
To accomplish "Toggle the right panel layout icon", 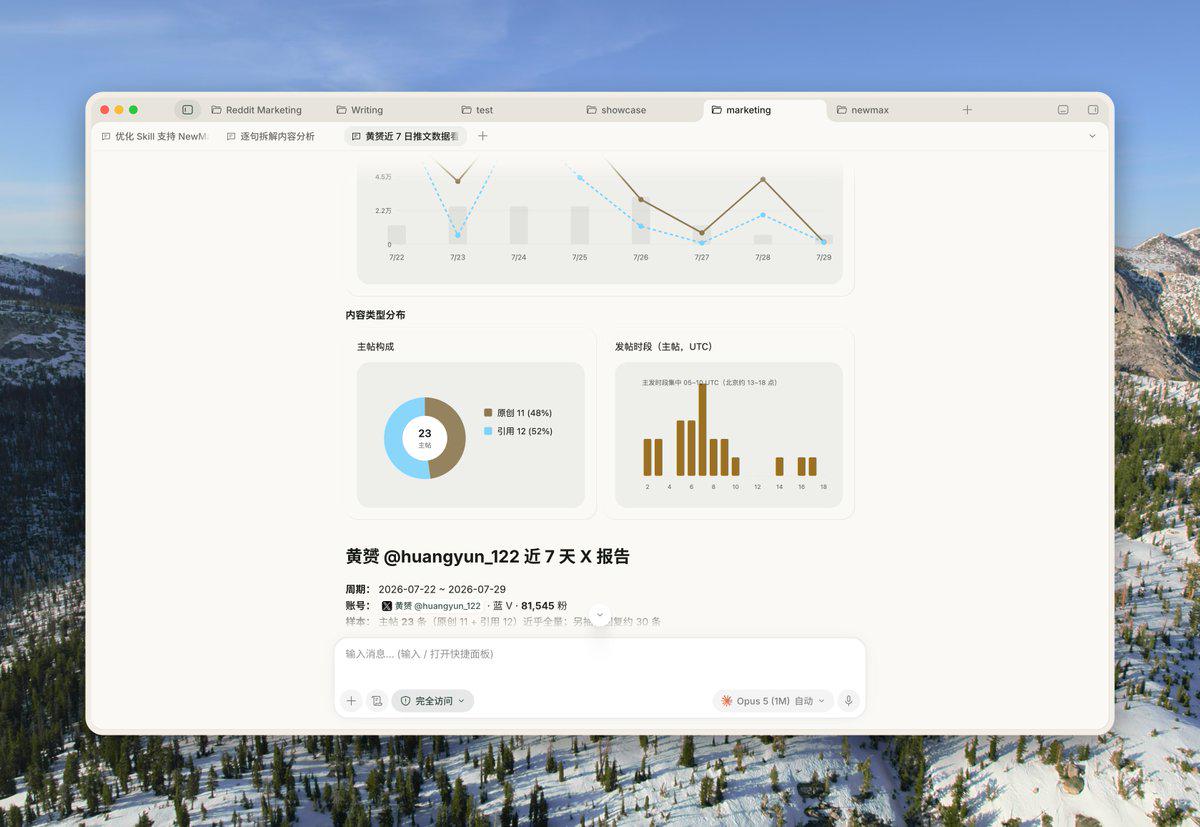I will pos(1093,110).
